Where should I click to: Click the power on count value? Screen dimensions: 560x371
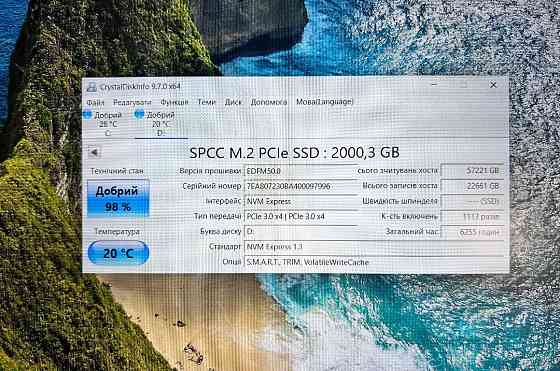coord(472,216)
